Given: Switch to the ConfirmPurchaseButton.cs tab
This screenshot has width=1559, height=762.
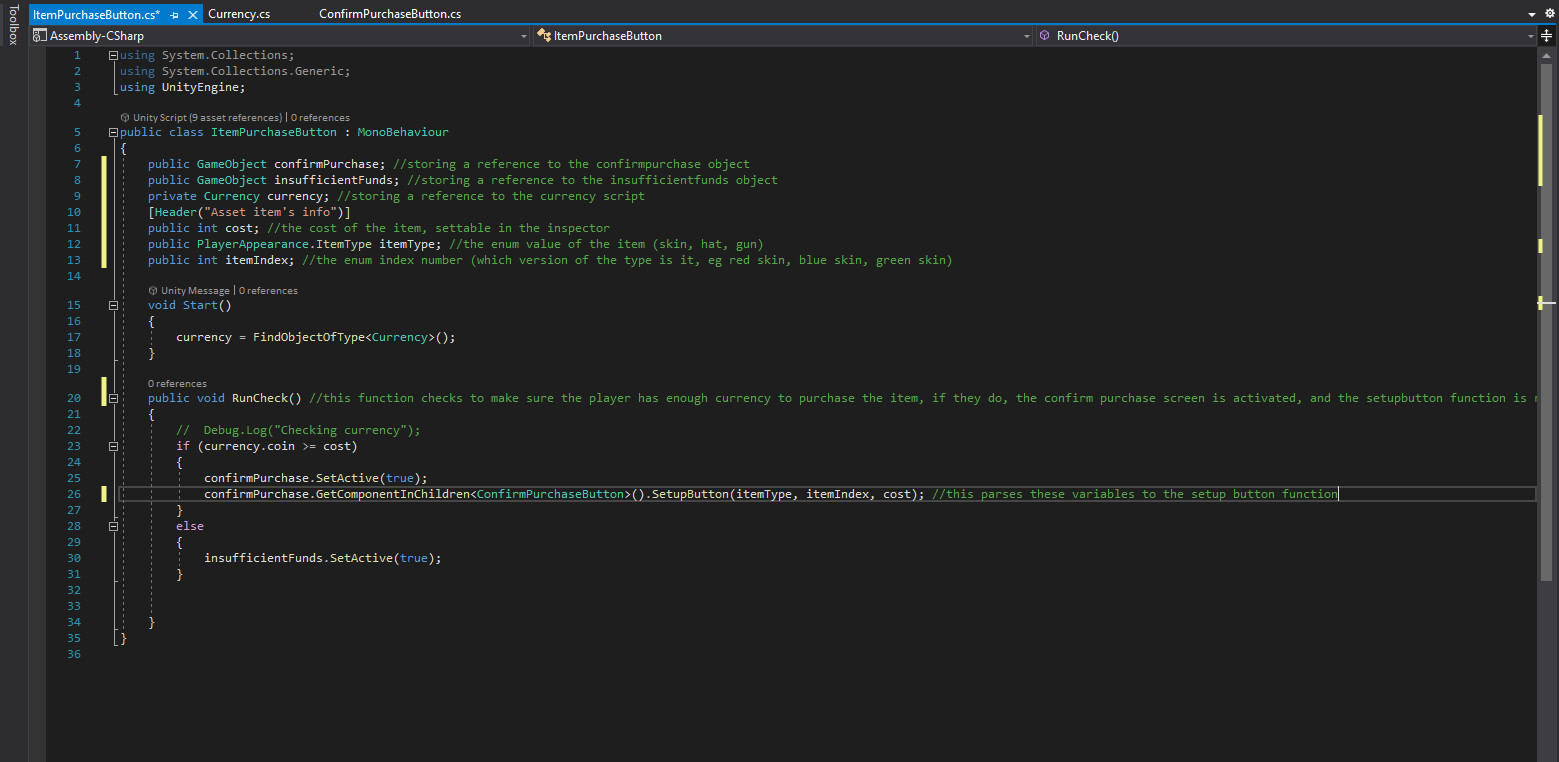Looking at the screenshot, I should [x=390, y=14].
